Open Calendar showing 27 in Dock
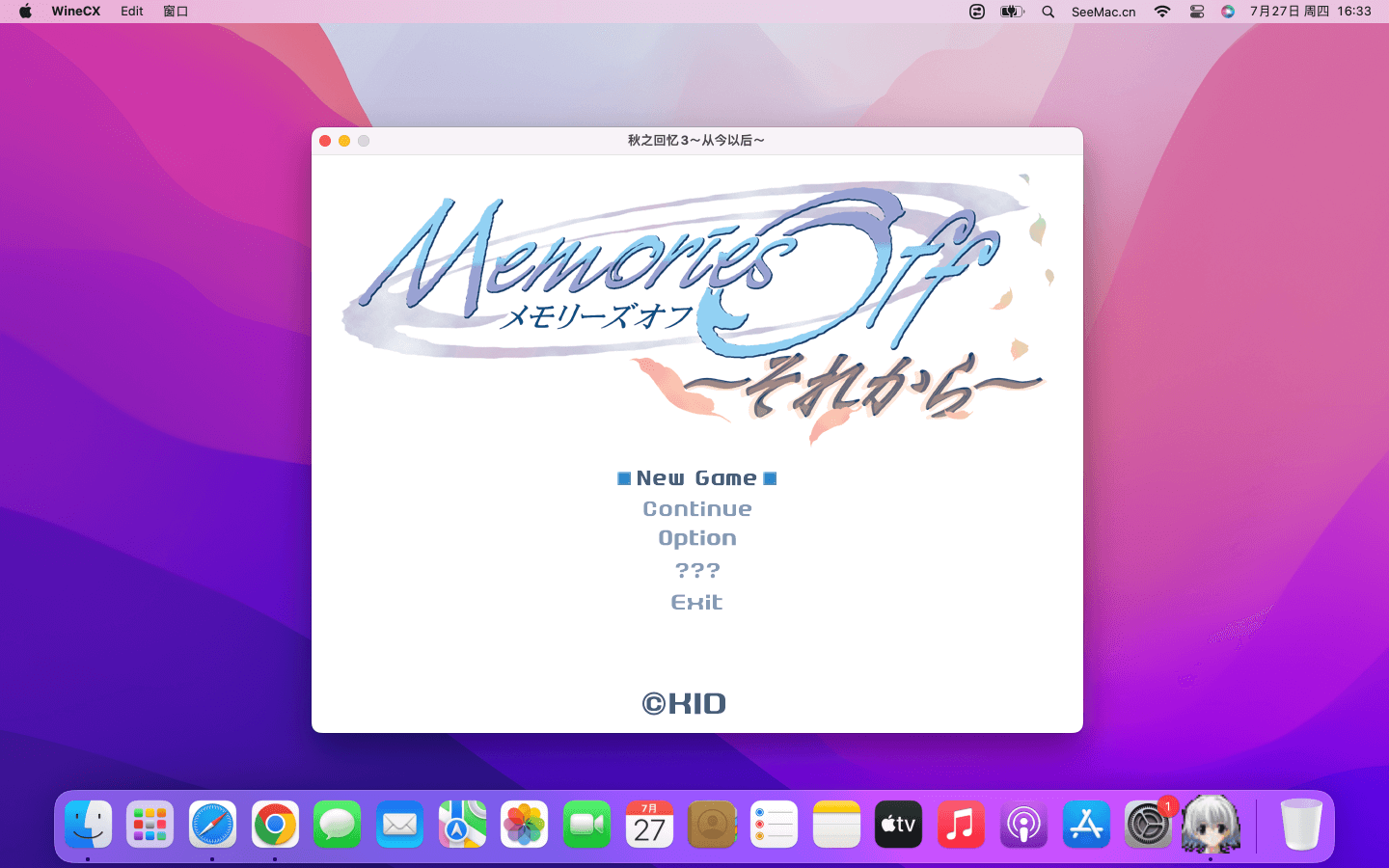 point(649,825)
